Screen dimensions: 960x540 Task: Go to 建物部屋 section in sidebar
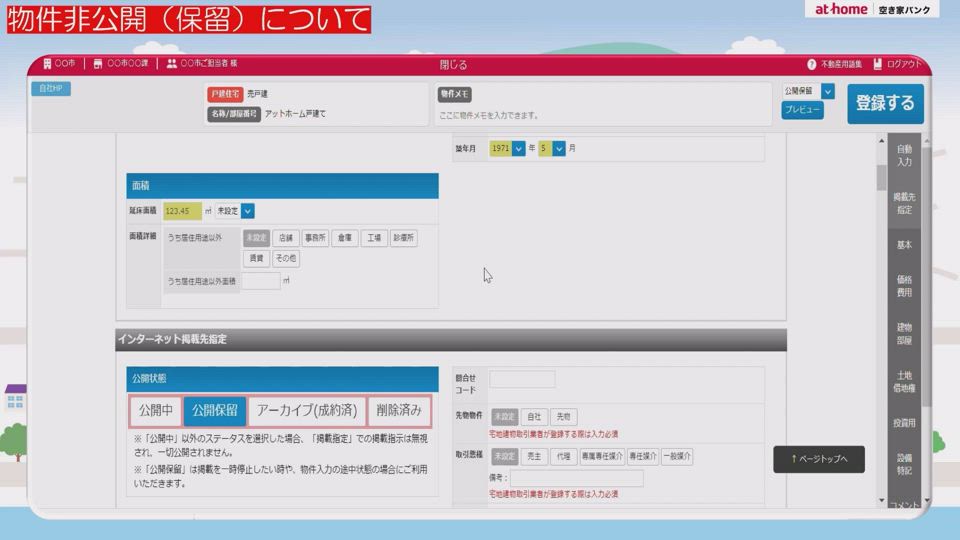coord(904,334)
